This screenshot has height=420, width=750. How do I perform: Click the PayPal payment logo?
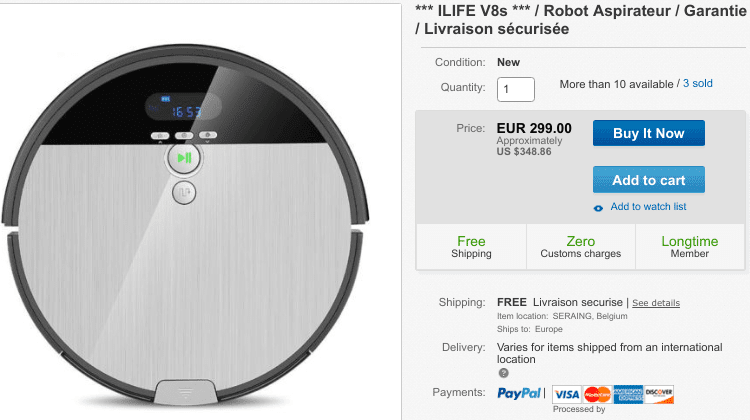pyautogui.click(x=519, y=393)
